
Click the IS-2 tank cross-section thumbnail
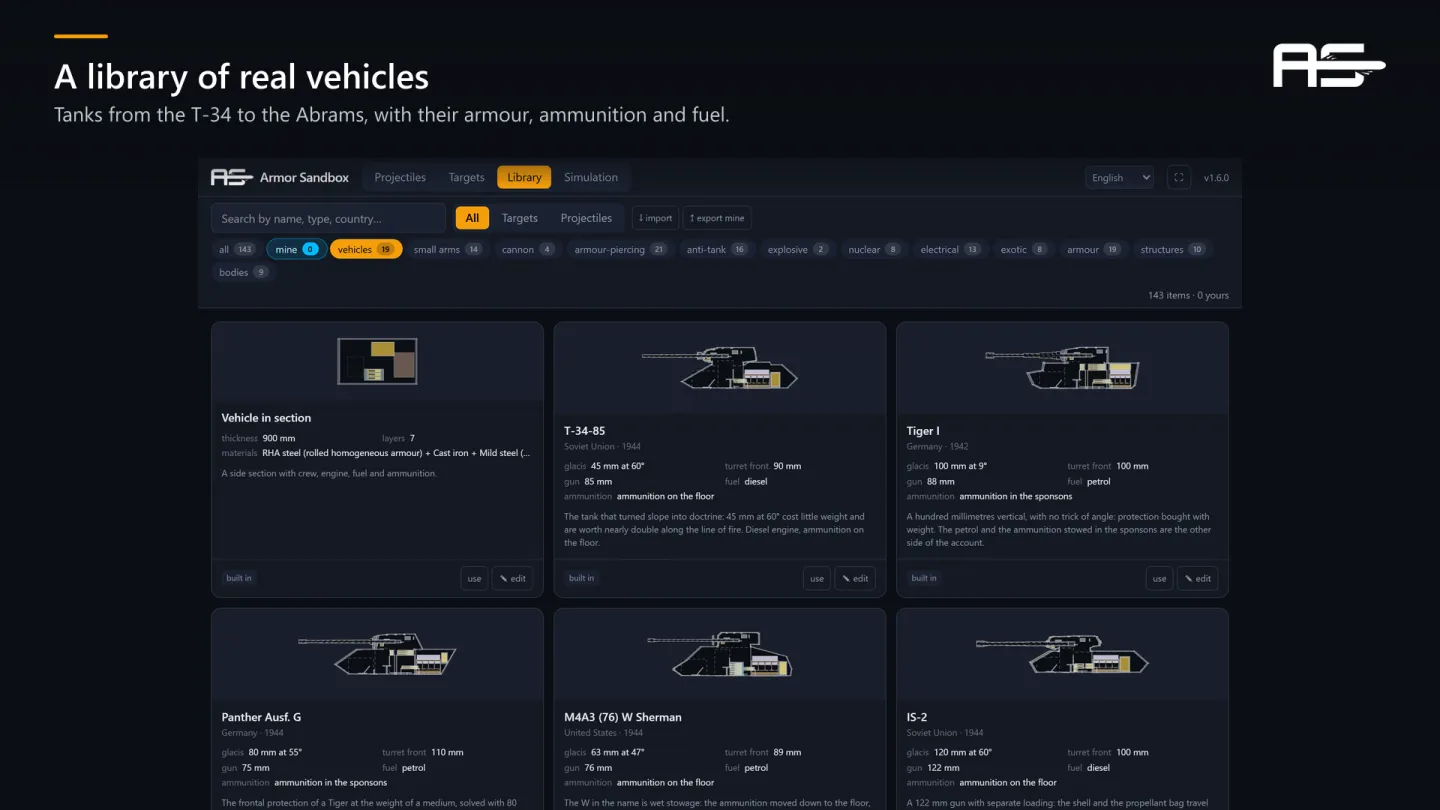(1062, 653)
